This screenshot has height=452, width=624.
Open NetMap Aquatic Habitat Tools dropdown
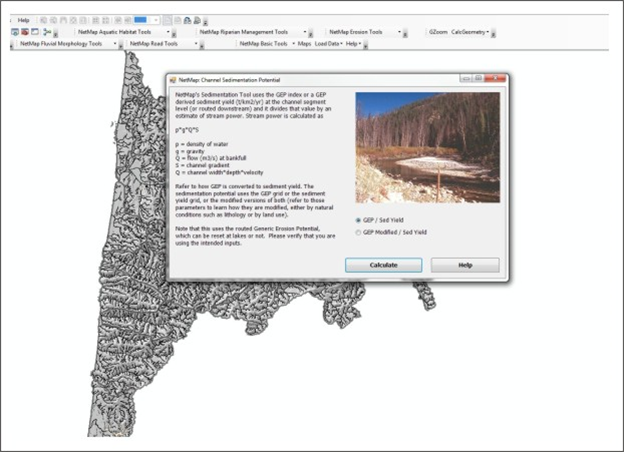tap(123, 32)
